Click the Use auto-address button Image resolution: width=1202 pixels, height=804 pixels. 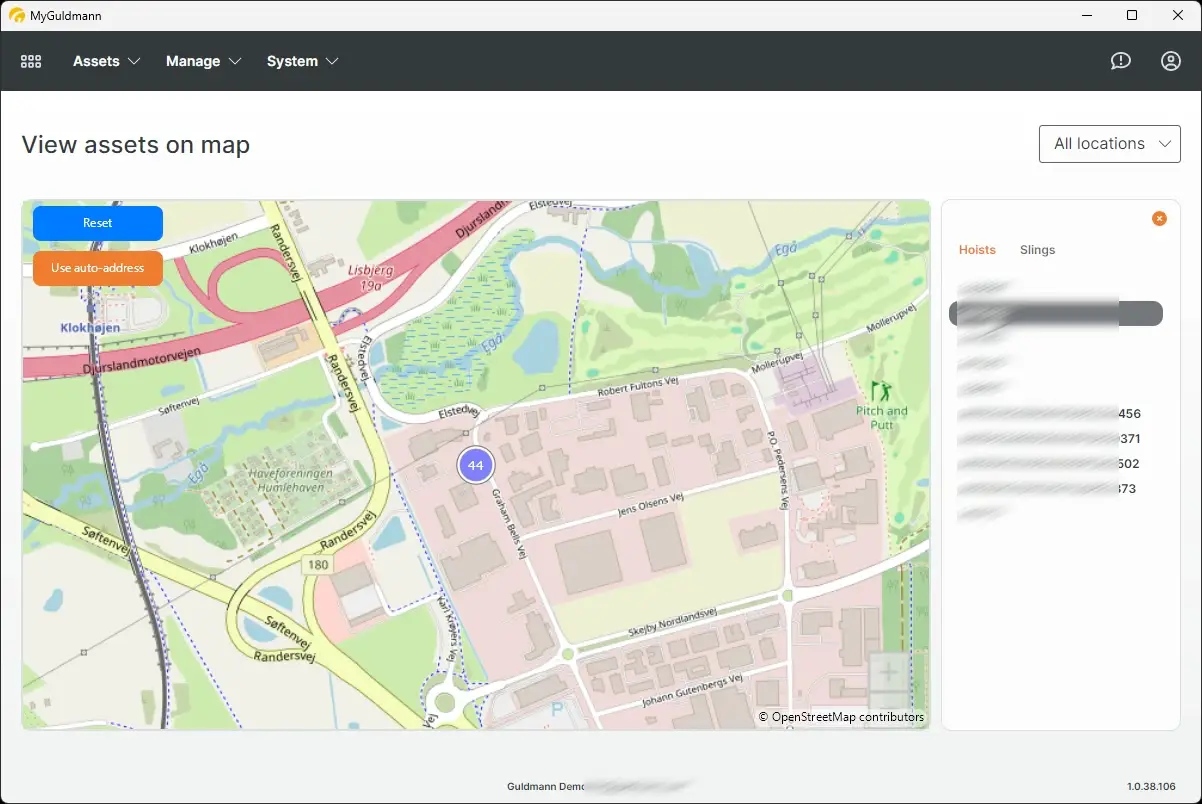[97, 268]
